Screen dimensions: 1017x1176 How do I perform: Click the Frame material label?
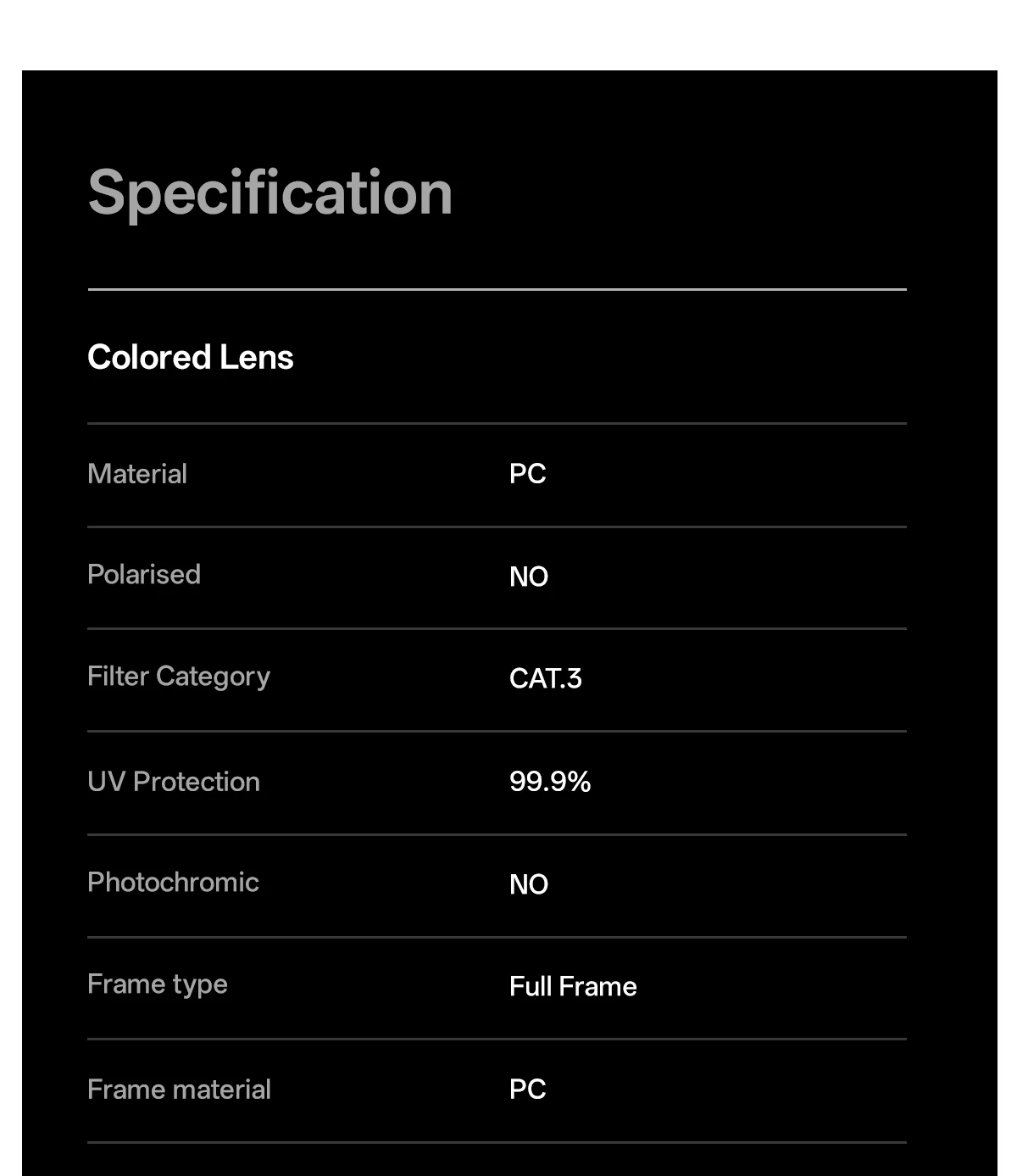[x=180, y=1089]
